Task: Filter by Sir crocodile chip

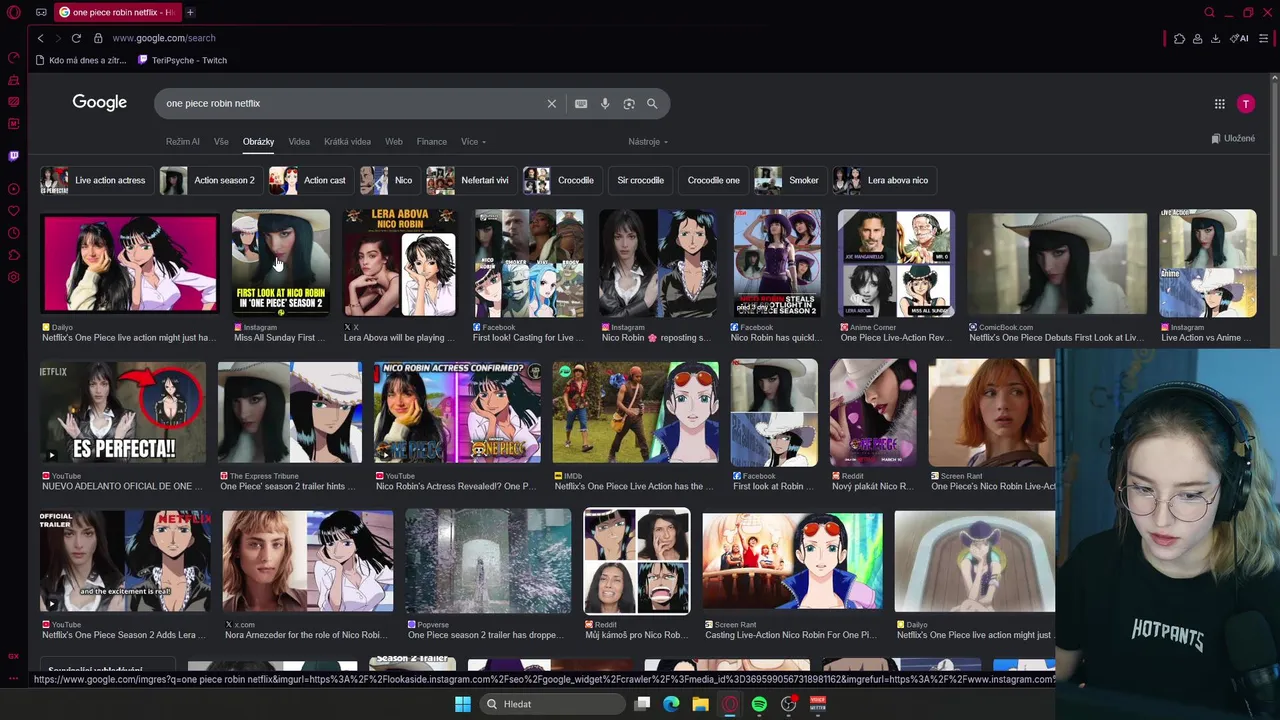Action: pyautogui.click(x=640, y=181)
